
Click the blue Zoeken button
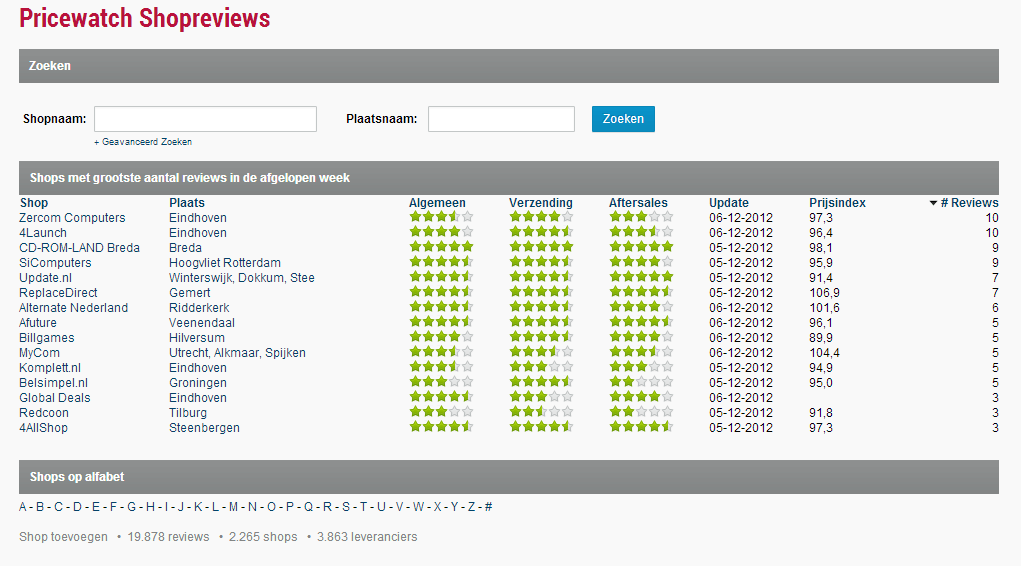pos(623,119)
